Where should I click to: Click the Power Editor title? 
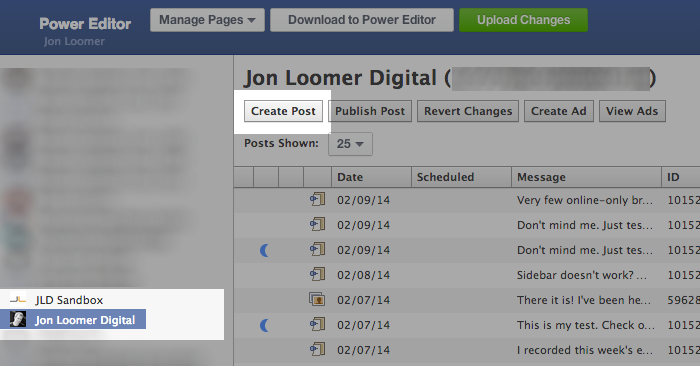(x=85, y=24)
